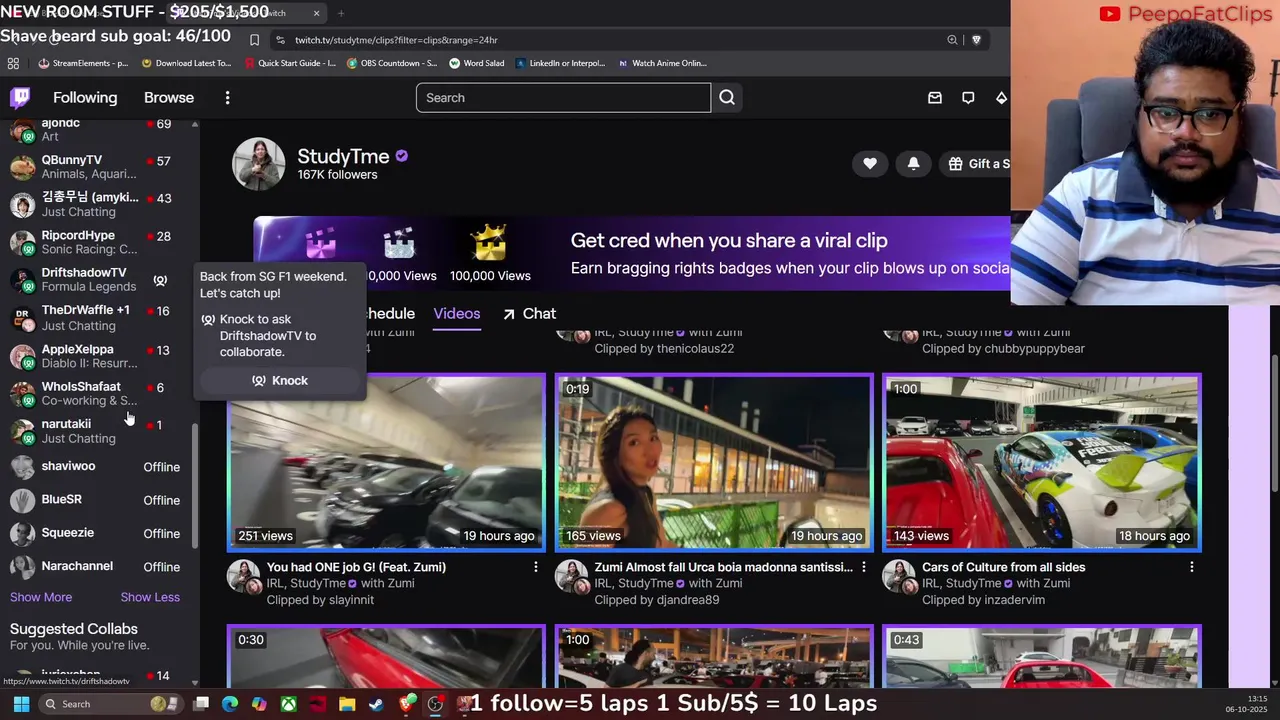Collapse list with Show Less
The width and height of the screenshot is (1280, 720).
pyautogui.click(x=150, y=597)
